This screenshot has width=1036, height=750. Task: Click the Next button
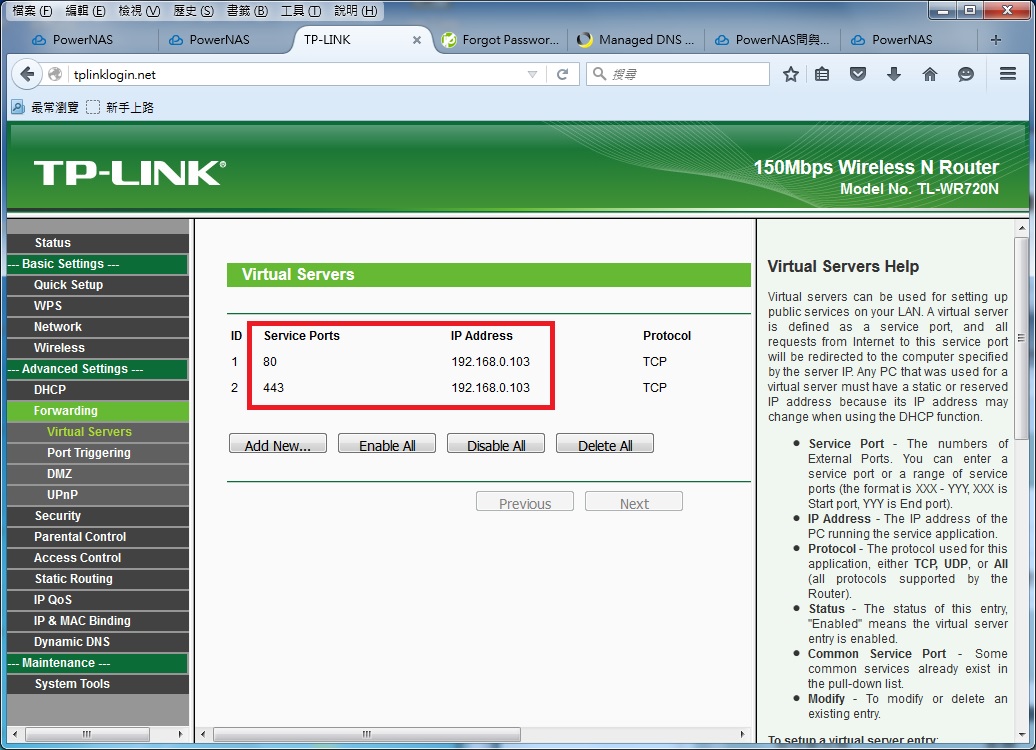pos(634,502)
